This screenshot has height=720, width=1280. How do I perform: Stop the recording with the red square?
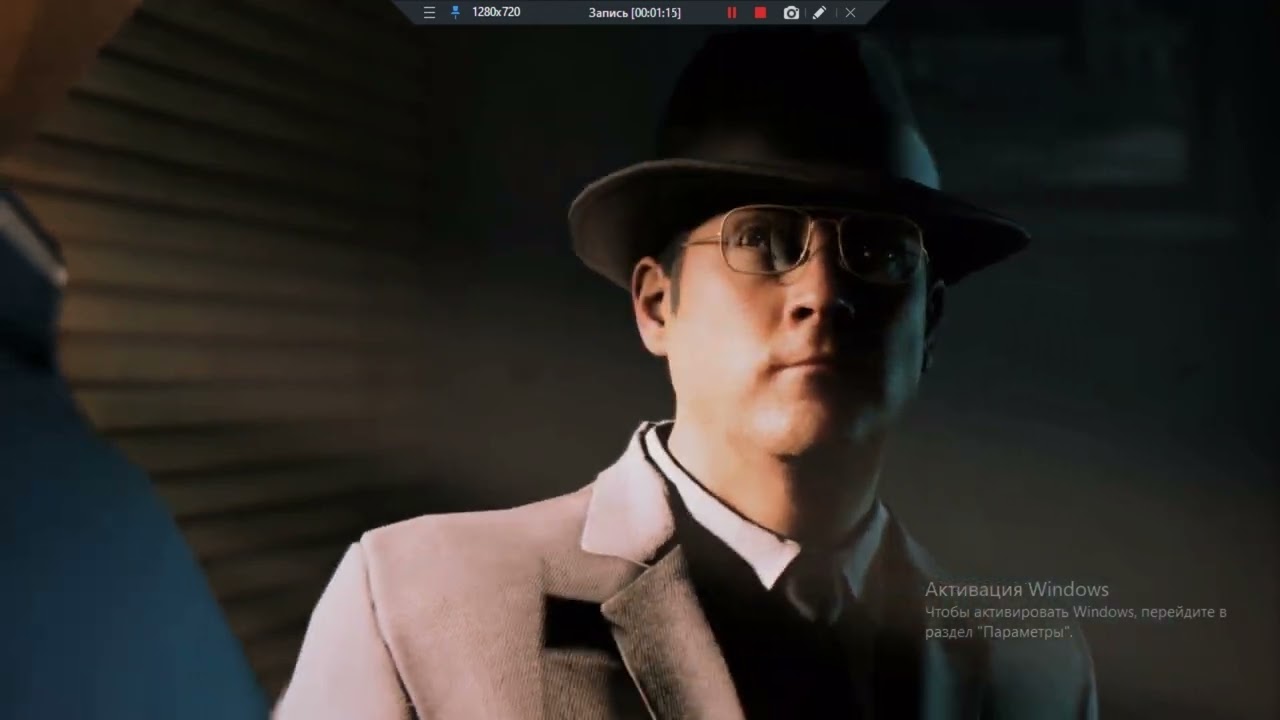coord(760,13)
